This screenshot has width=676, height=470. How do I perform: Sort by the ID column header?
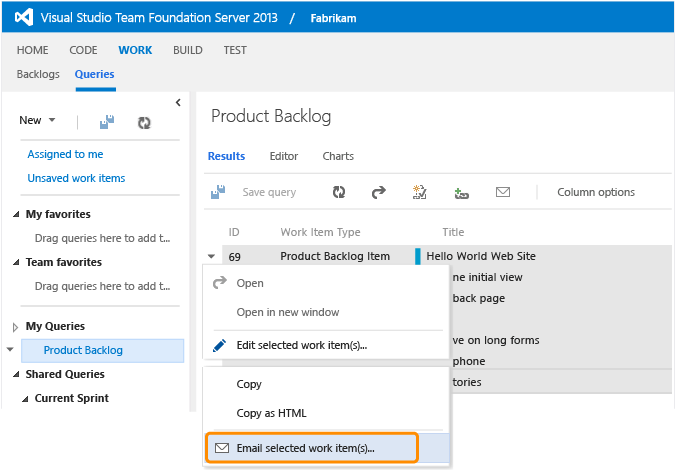(234, 232)
